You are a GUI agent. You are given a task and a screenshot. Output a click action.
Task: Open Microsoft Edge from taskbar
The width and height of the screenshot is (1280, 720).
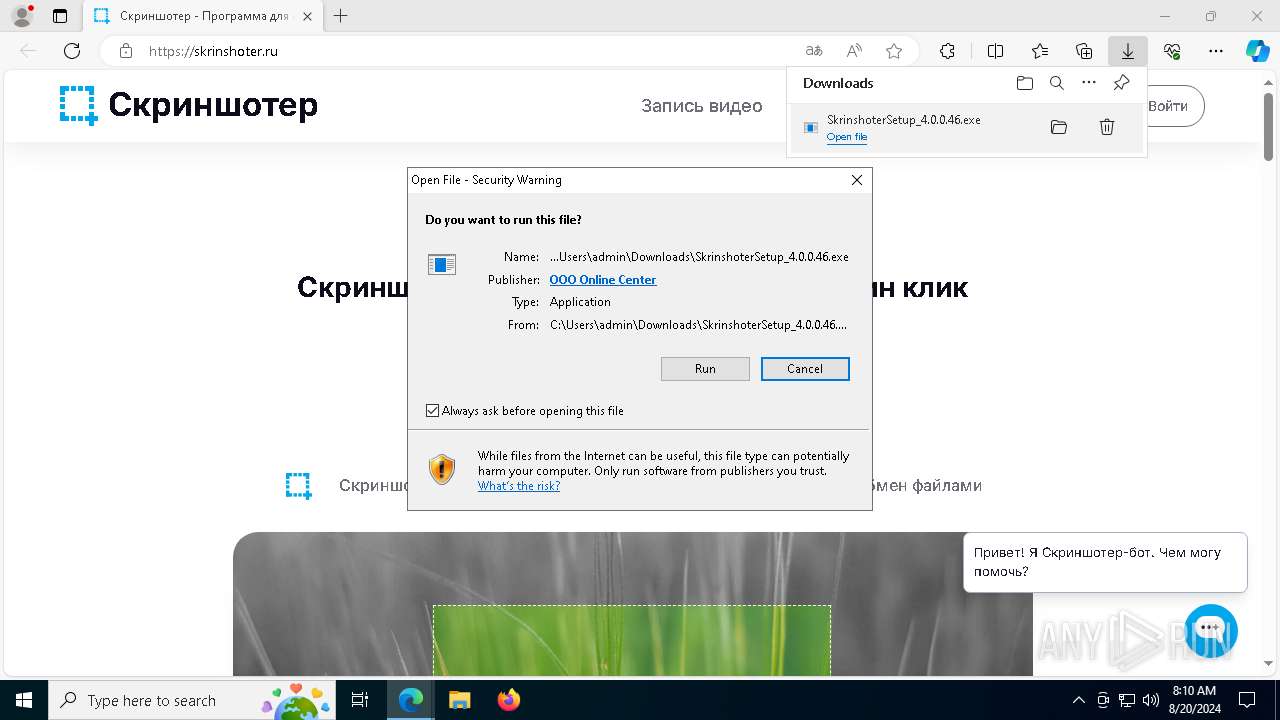click(411, 700)
